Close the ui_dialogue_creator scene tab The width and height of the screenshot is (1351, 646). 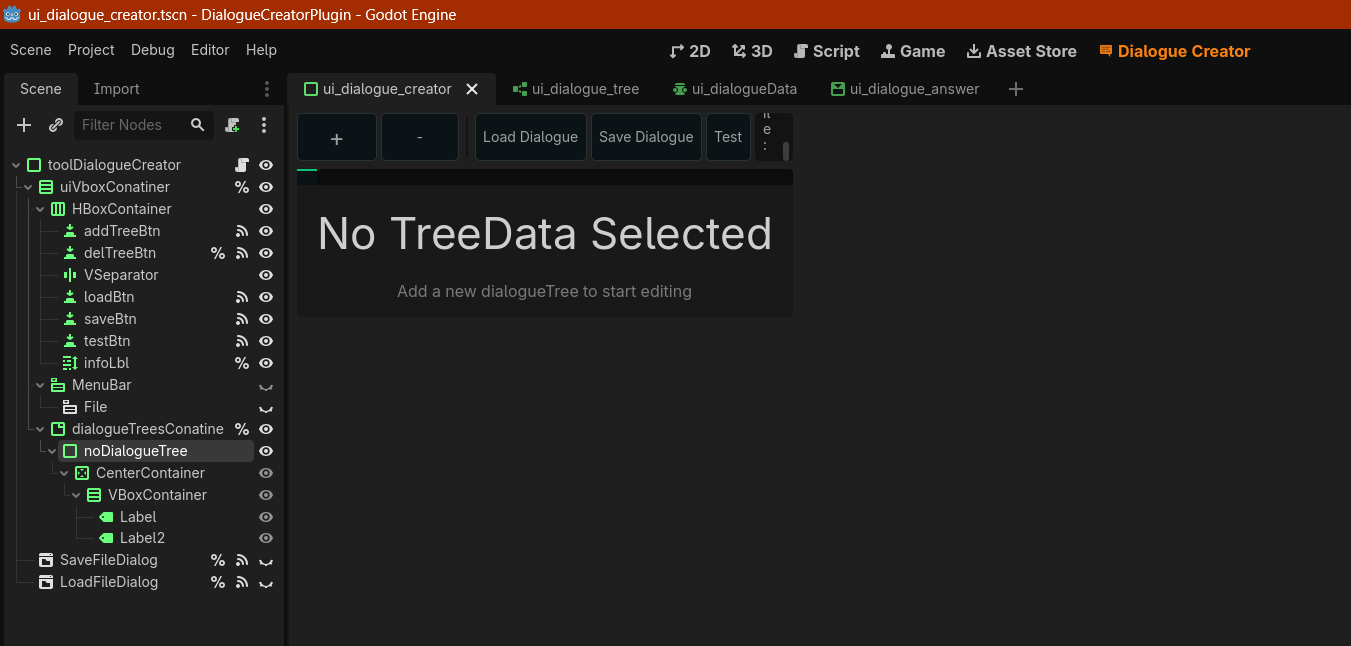(x=472, y=89)
